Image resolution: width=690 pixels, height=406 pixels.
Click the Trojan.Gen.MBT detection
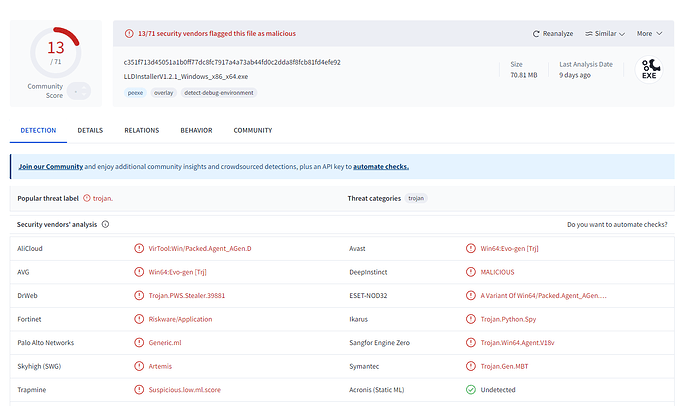point(504,366)
